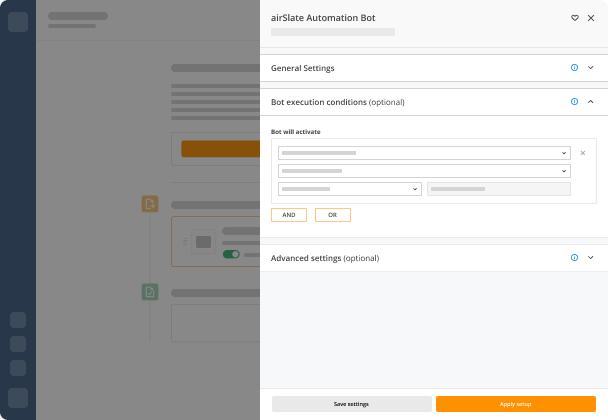Open info icon for General Settings
The height and width of the screenshot is (420, 608).
(574, 67)
